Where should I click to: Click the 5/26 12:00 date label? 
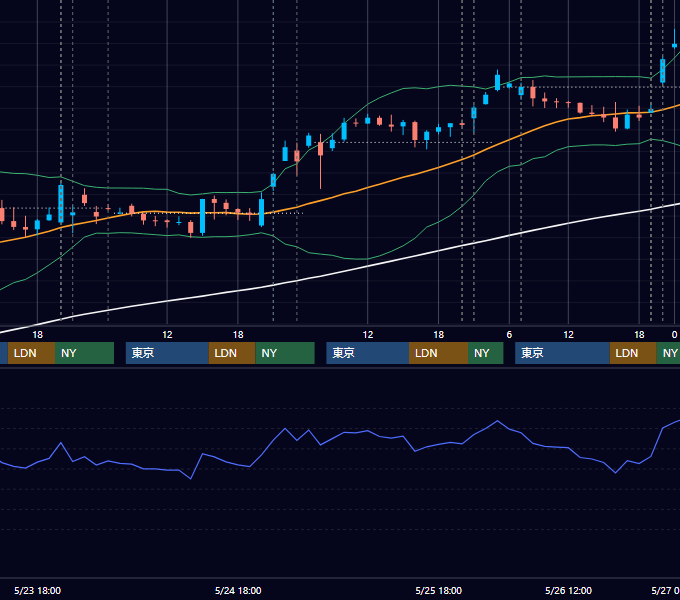point(568,590)
